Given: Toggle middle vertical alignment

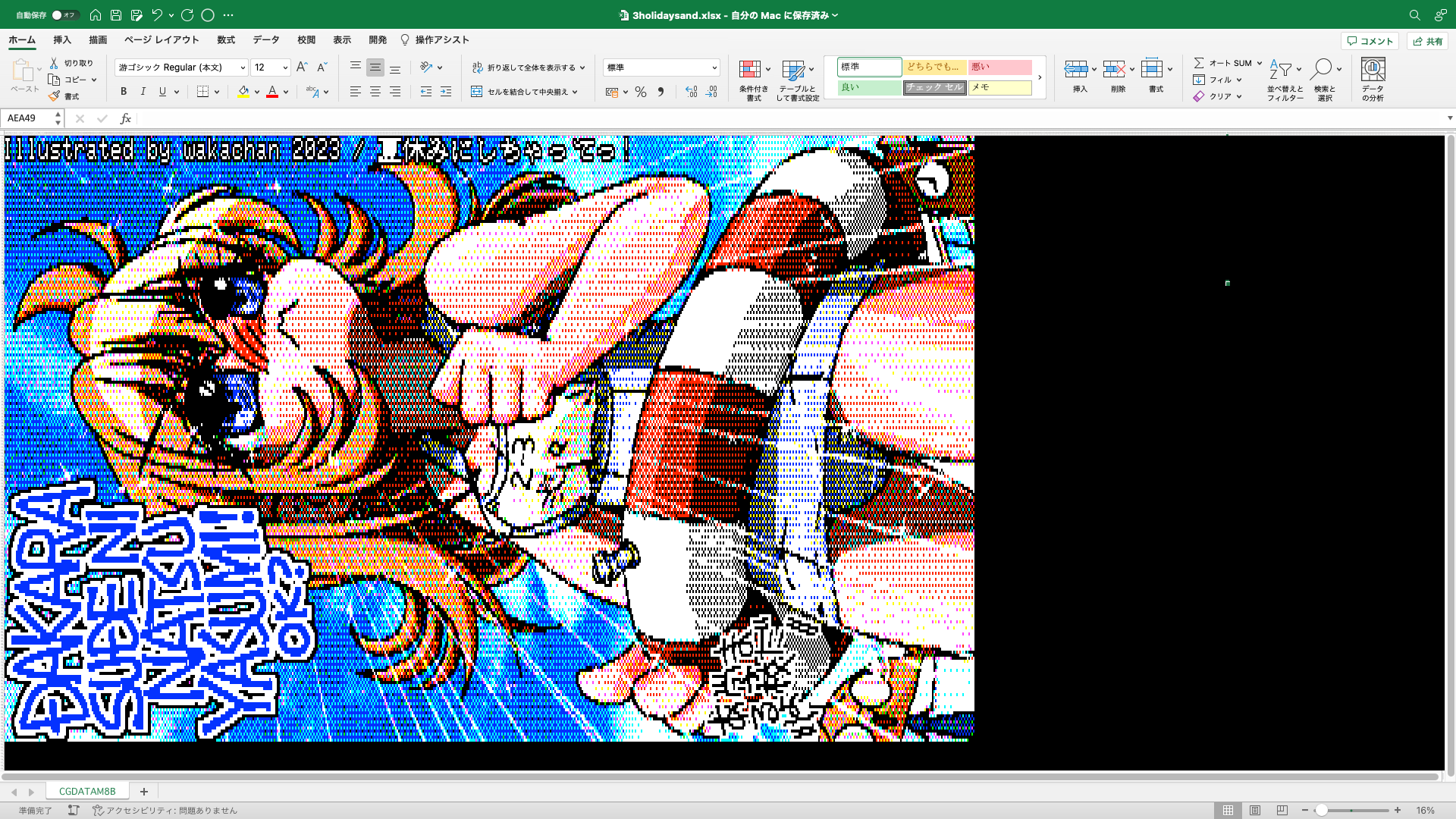Looking at the screenshot, I should click(x=375, y=67).
